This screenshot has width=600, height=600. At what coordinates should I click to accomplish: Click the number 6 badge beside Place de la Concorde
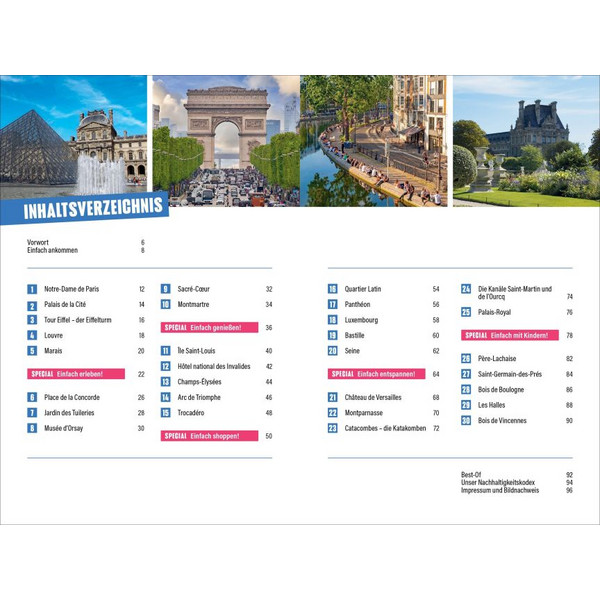pos(32,398)
